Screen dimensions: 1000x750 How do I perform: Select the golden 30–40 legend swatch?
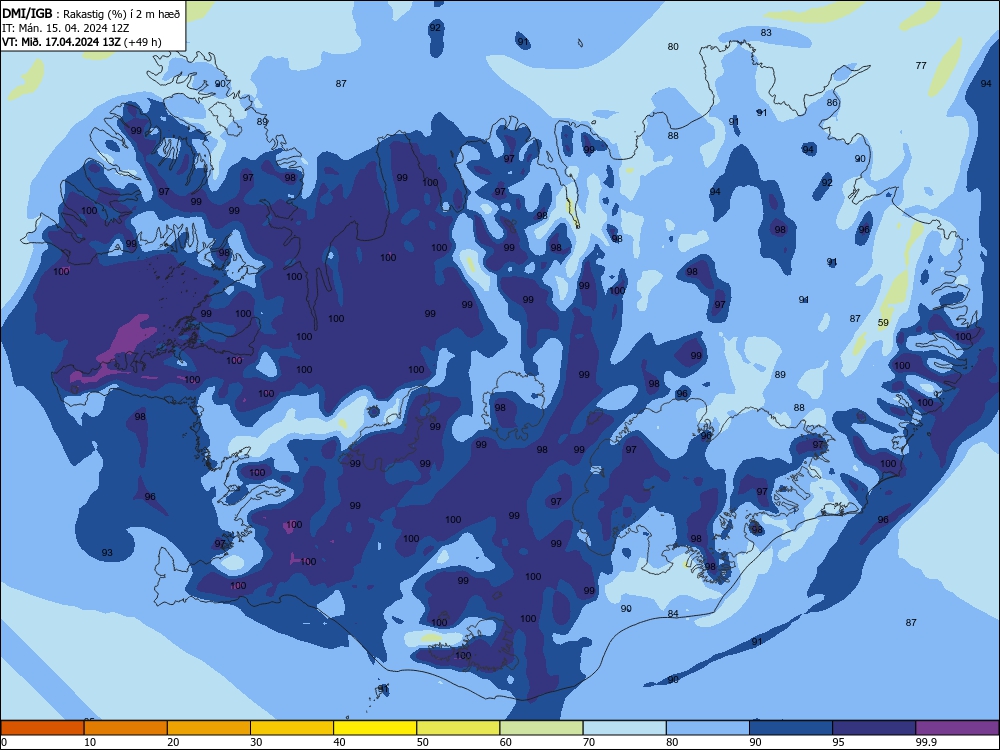tap(292, 728)
